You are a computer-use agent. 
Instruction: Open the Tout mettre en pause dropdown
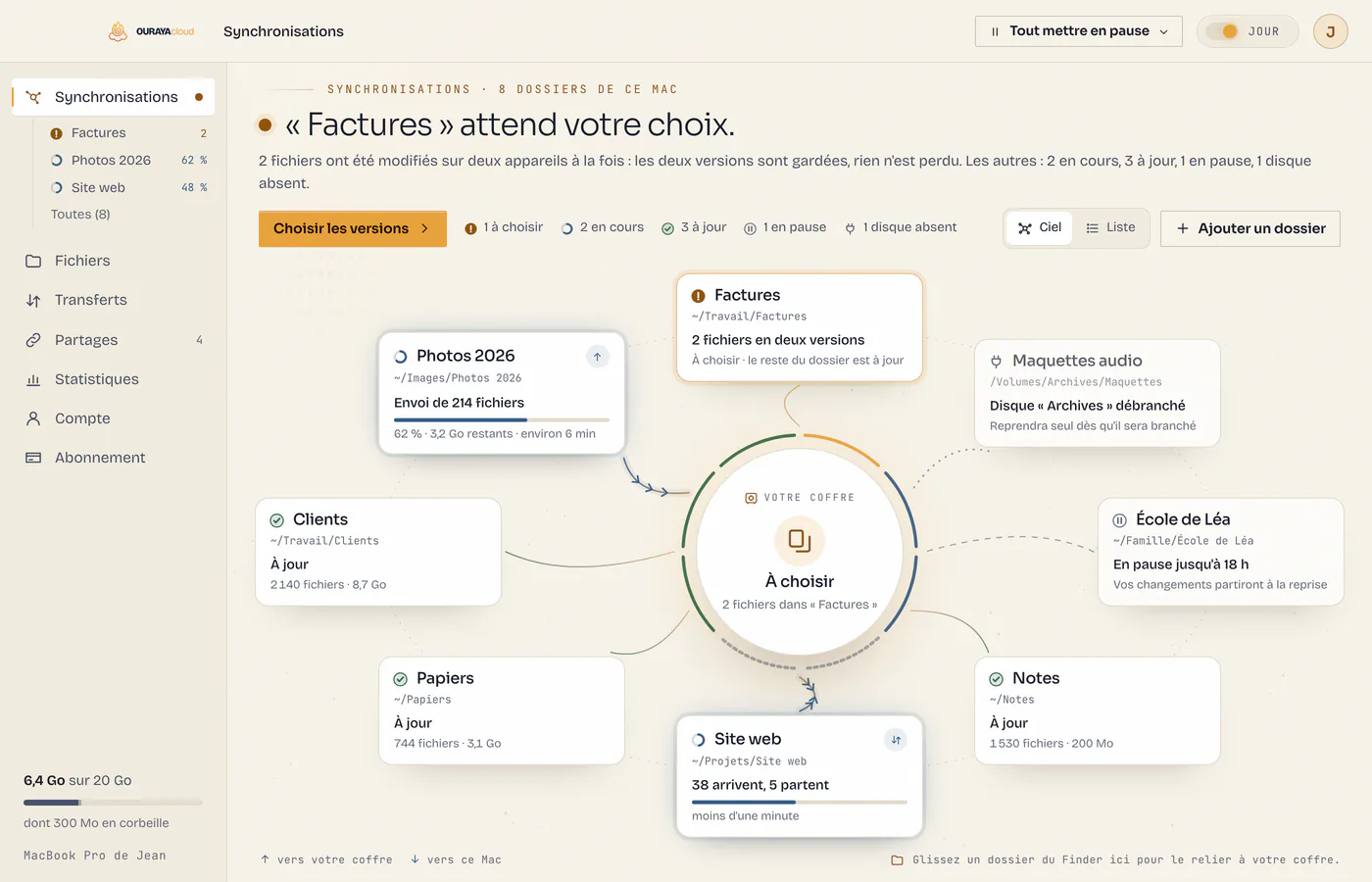[1079, 31]
